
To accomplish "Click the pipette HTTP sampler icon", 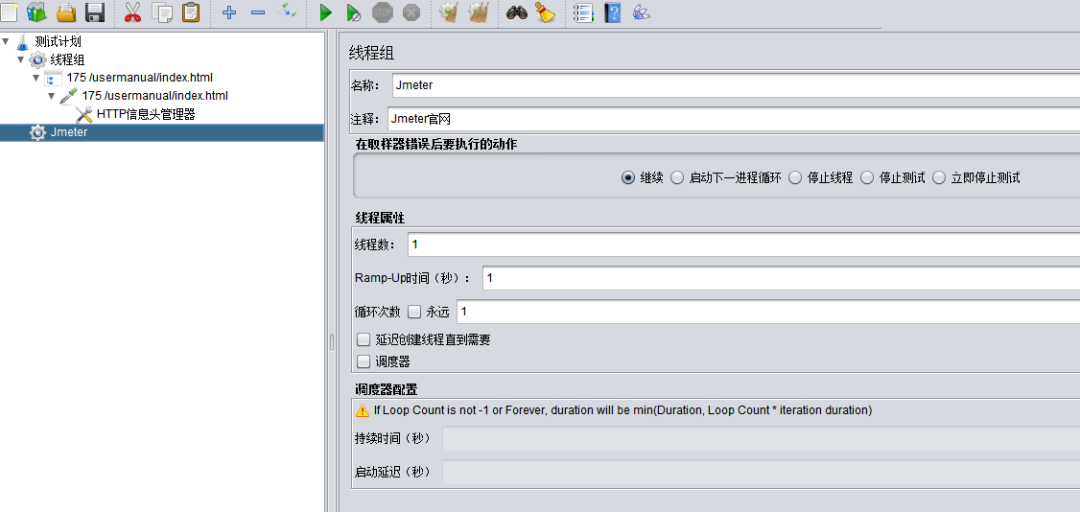I will pyautogui.click(x=69, y=96).
